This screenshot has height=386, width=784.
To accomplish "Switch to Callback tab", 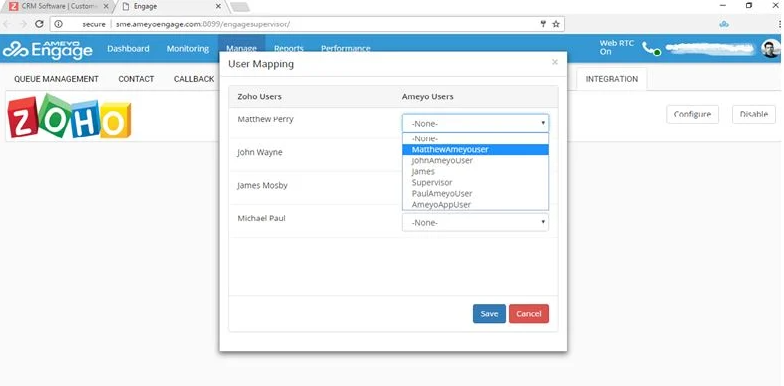I will [194, 79].
